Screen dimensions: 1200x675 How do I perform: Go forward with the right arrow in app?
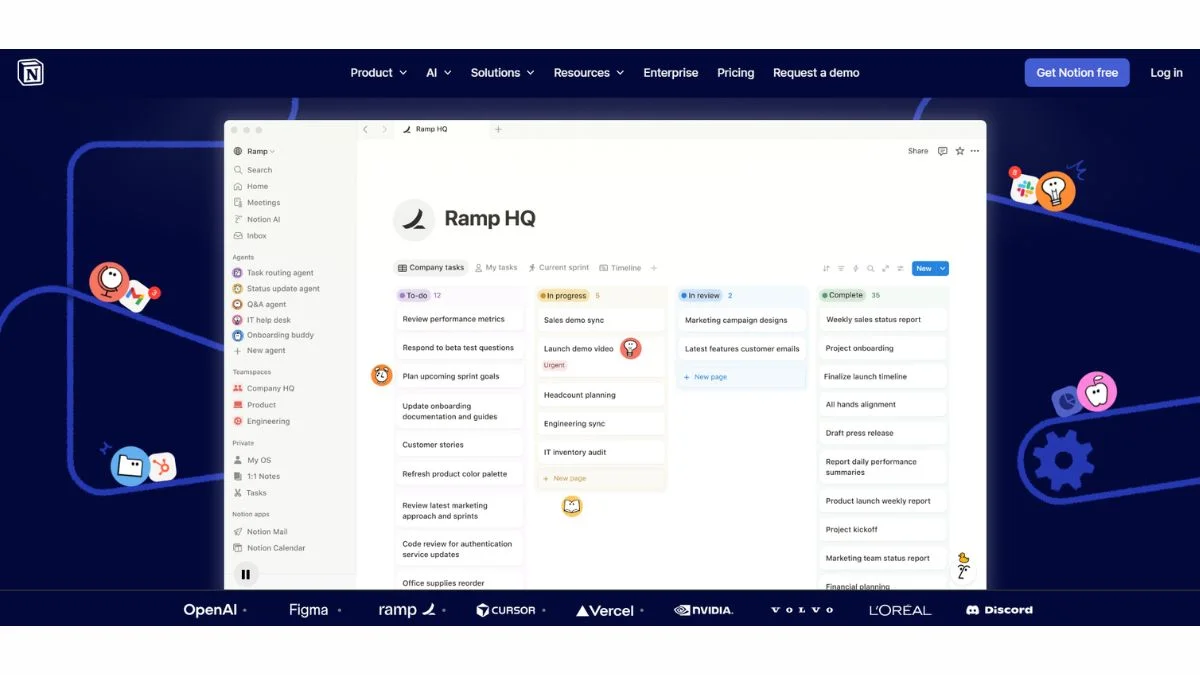384,129
